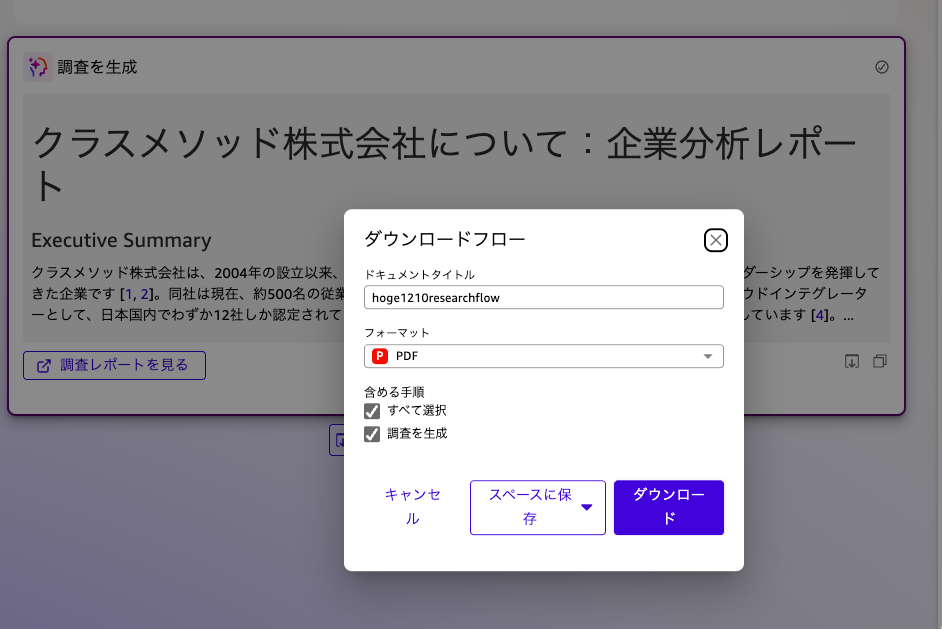Click the AI sparkle icon beside 調査を生成
Screen dimensions: 942x629
click(37, 66)
